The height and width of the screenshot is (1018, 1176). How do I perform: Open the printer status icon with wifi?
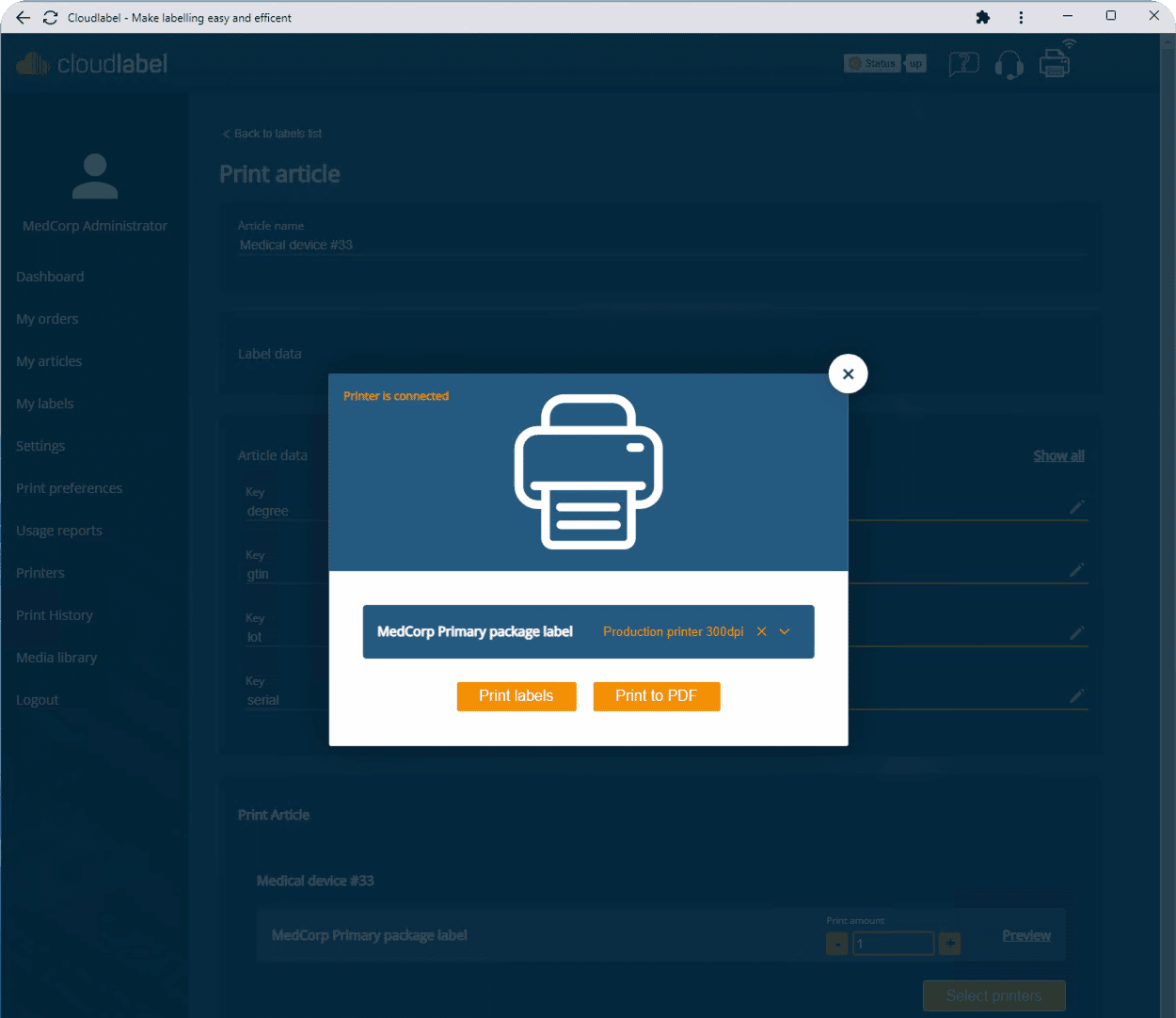[1054, 64]
